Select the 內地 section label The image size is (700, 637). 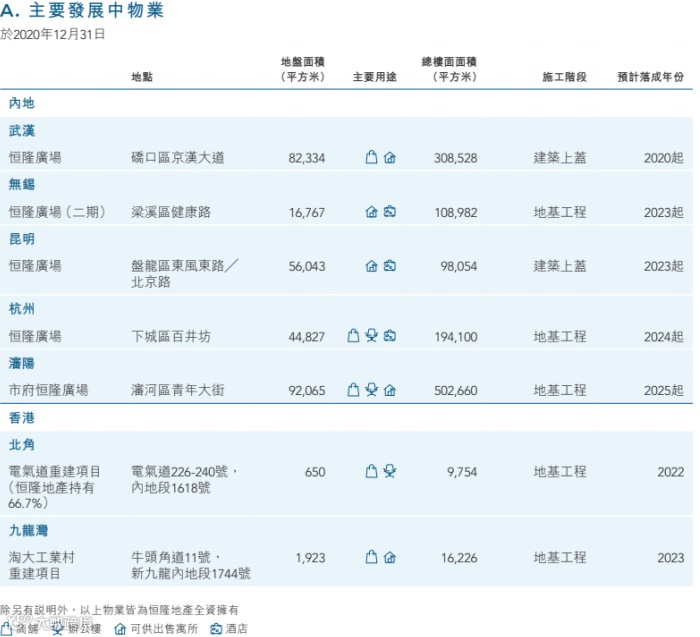(22, 103)
